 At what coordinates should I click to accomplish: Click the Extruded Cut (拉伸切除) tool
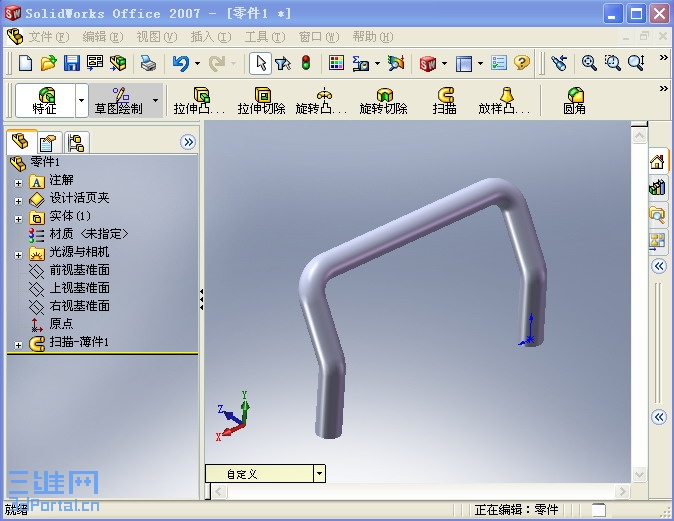[261, 101]
